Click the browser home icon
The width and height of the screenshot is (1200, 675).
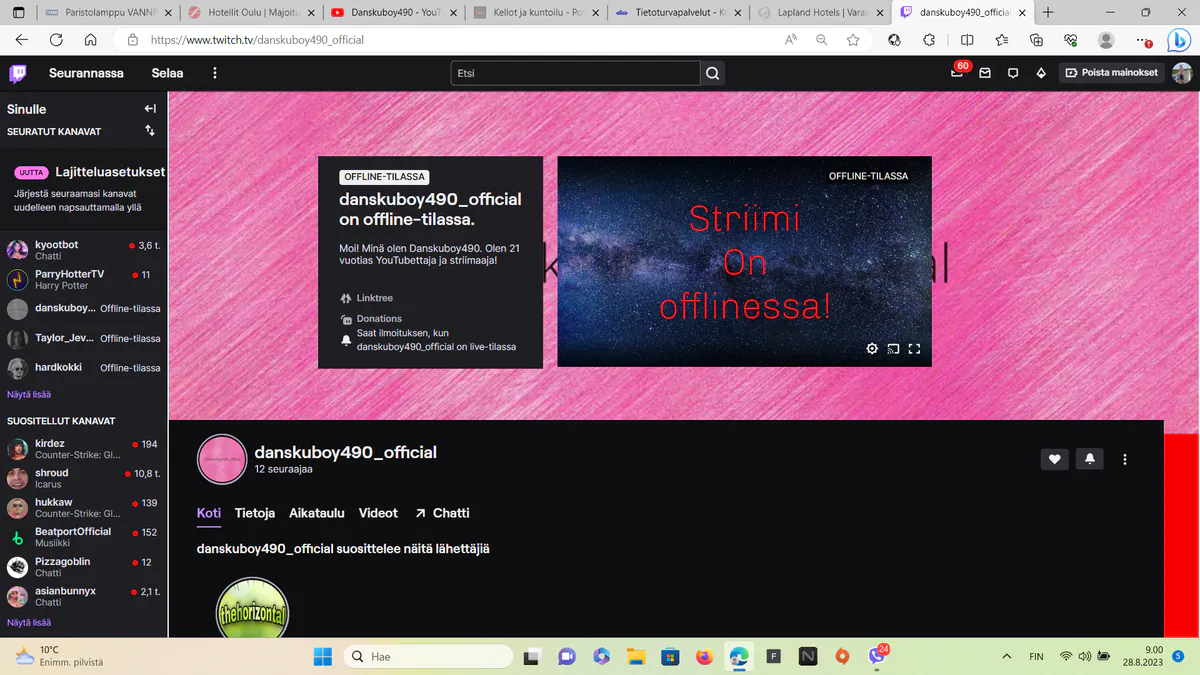coord(90,40)
